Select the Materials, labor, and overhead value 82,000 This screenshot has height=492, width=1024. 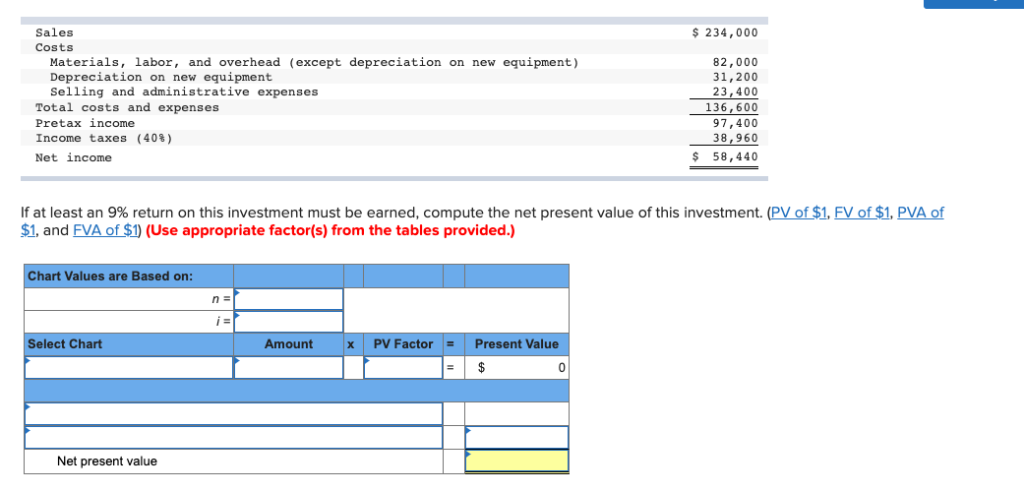[x=735, y=62]
